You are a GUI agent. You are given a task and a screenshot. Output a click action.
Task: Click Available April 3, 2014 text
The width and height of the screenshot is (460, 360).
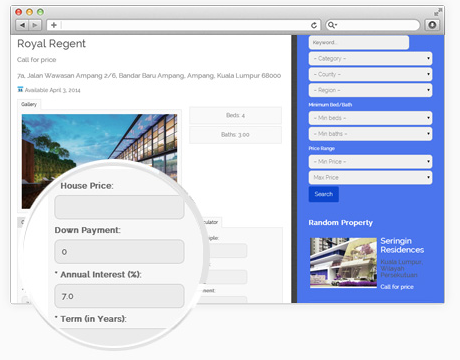(52, 90)
